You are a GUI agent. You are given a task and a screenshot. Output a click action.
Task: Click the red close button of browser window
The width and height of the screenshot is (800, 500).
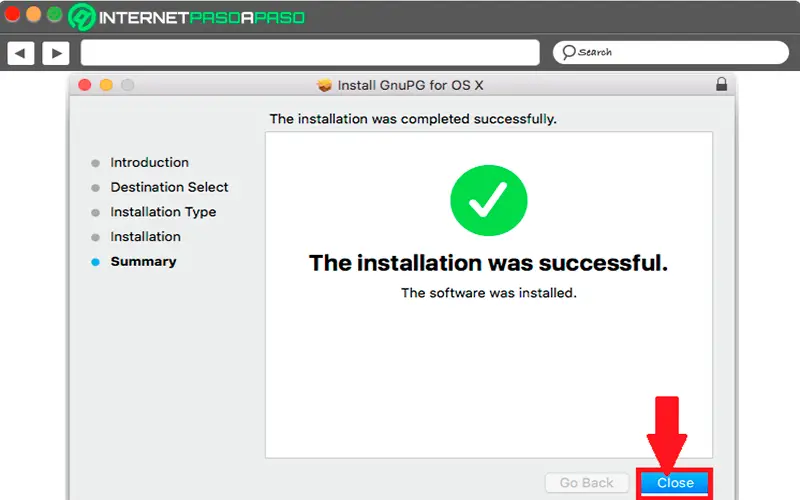(12, 14)
